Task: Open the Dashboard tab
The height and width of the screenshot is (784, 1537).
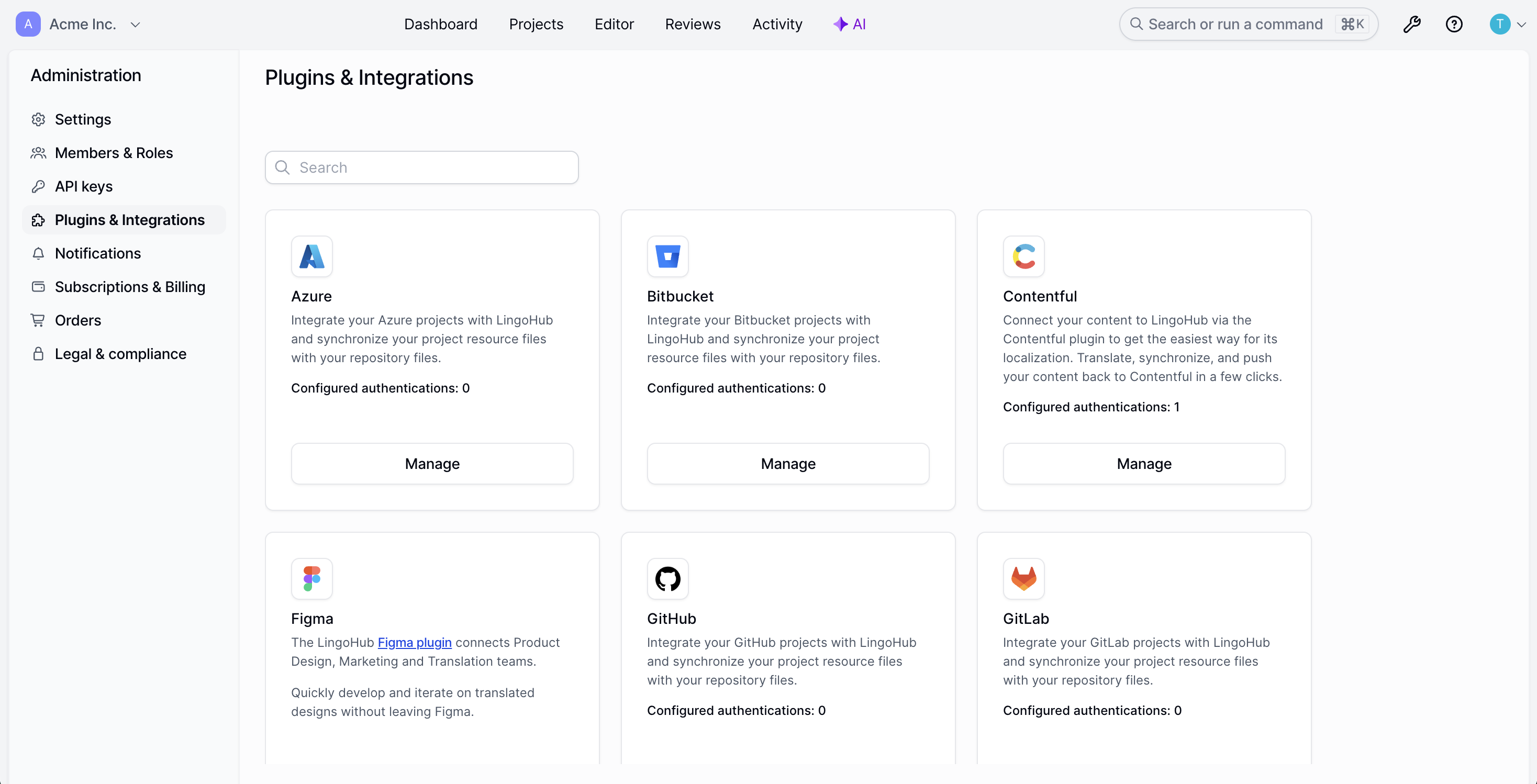Action: 440,25
